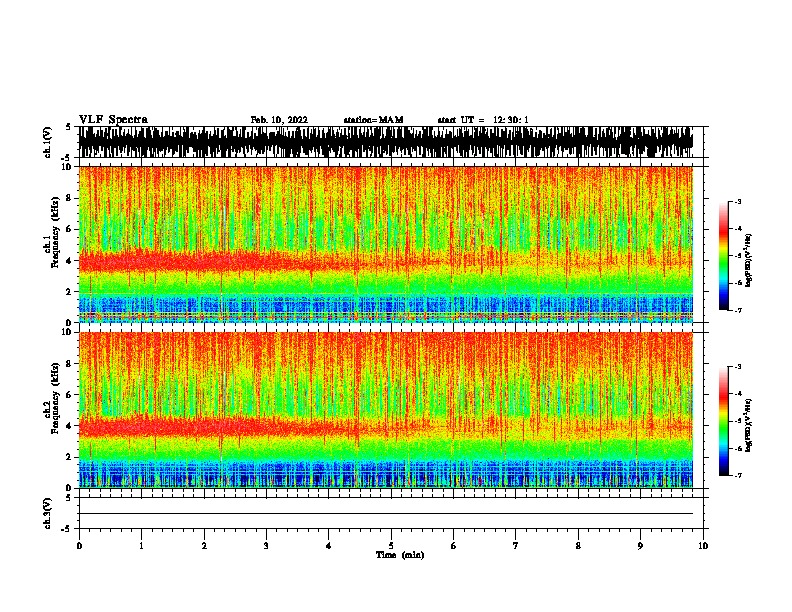The image size is (792, 612).
Task: Select the "Feb. 10, 2022" date text
Action: [x=279, y=120]
